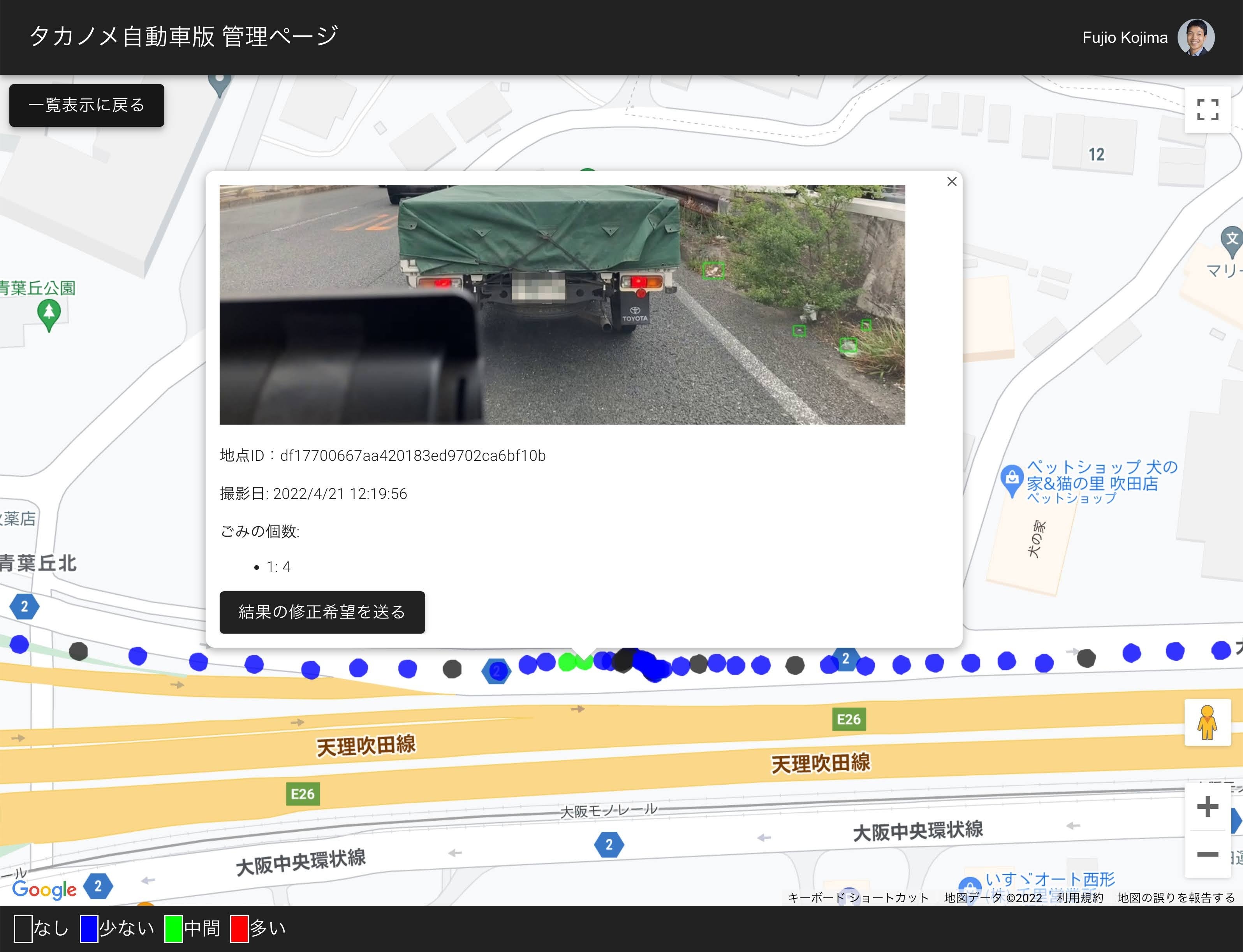Select the green data point on route

coord(567,662)
